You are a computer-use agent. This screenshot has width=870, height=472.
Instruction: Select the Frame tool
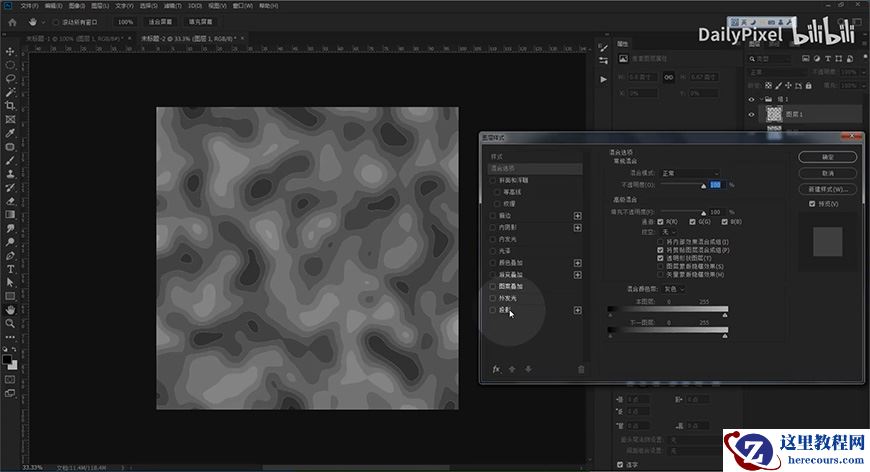[x=10, y=119]
